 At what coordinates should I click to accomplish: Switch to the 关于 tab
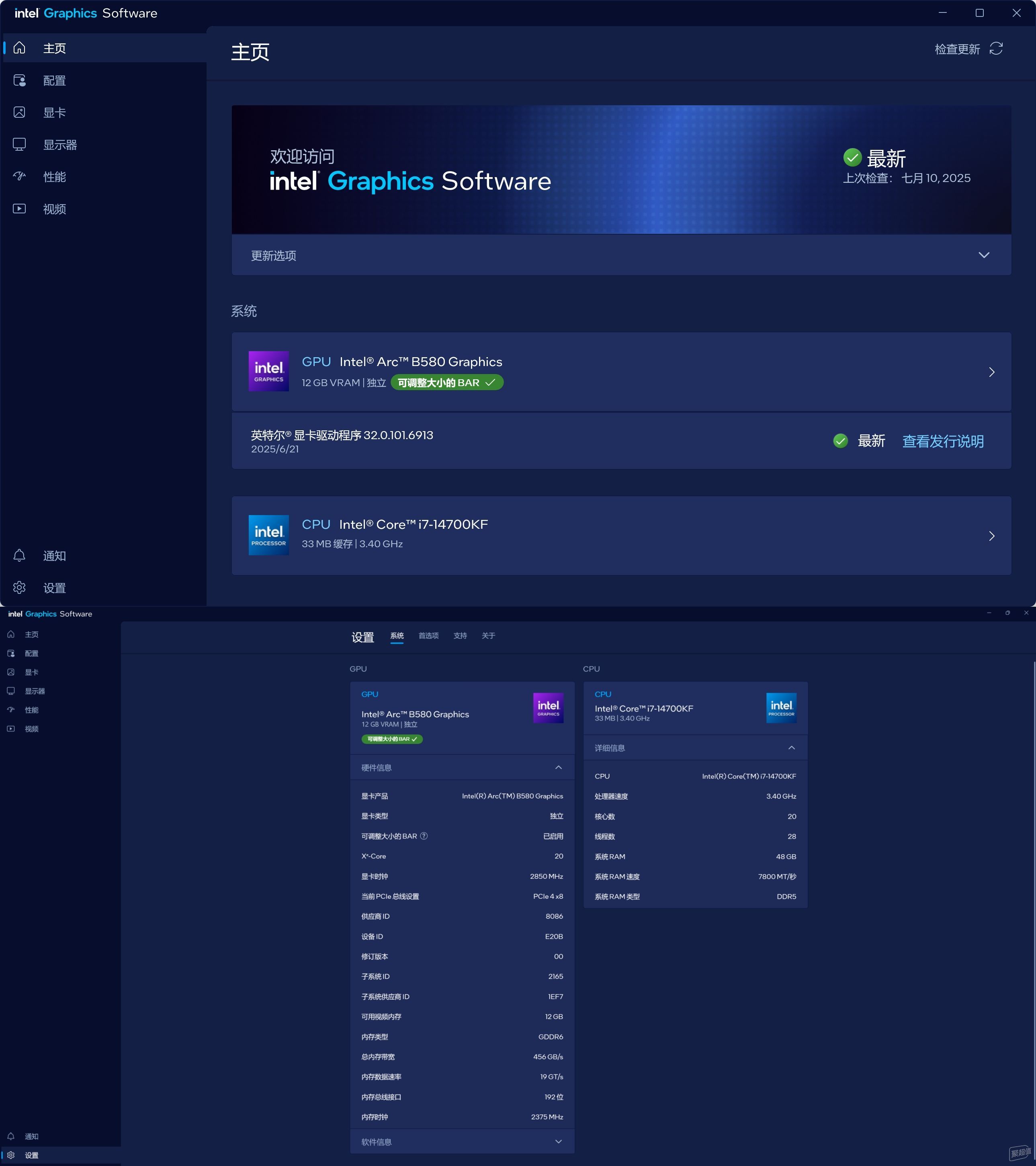click(x=488, y=636)
